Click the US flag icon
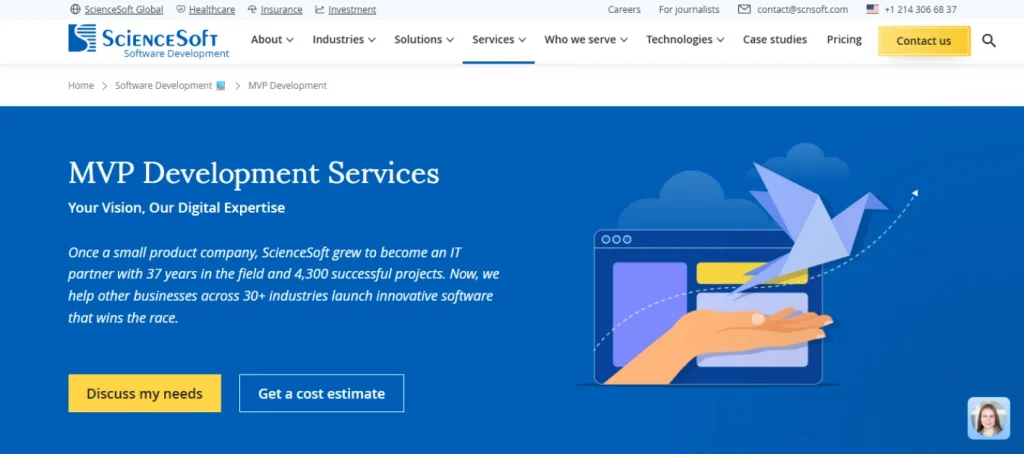 872,9
